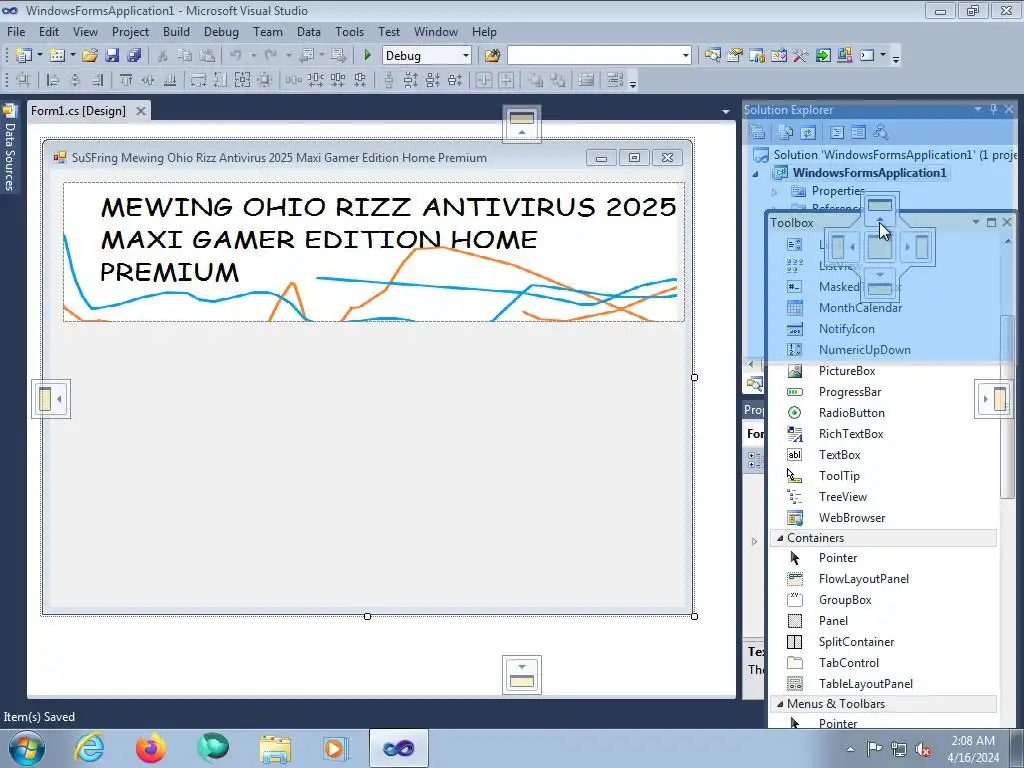Viewport: 1024px width, 768px height.
Task: Open the Debug configuration dropdown
Action: click(466, 56)
